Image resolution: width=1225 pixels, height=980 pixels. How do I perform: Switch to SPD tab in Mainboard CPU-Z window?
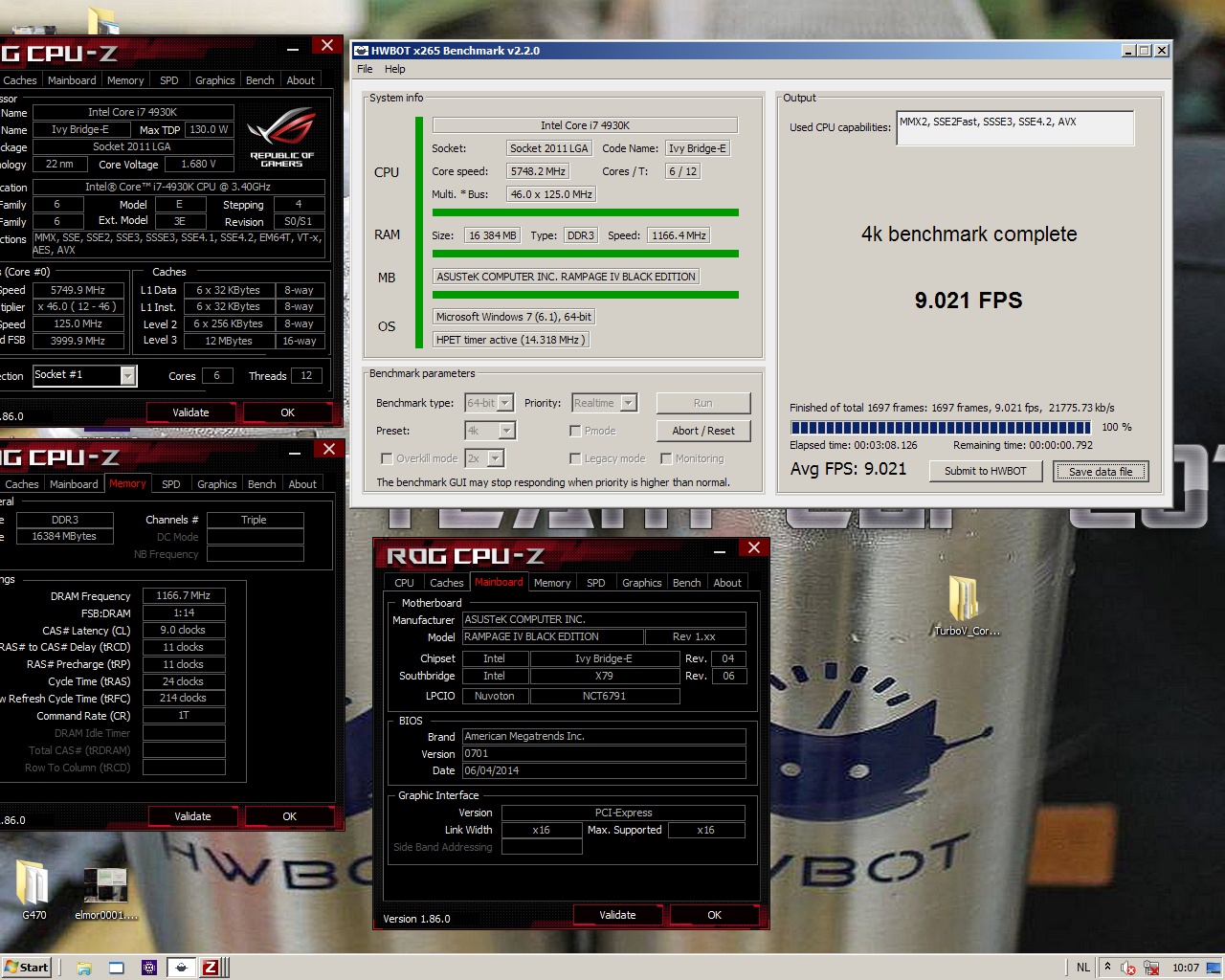coord(596,583)
